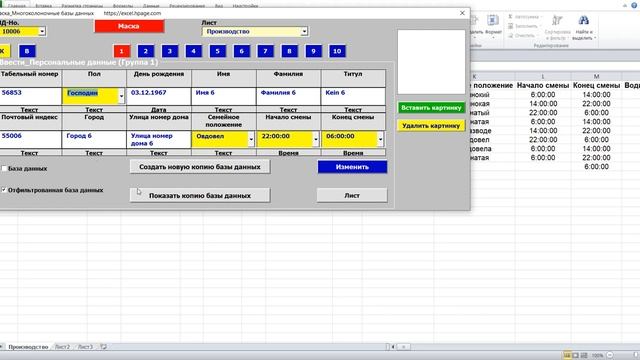Screen dimensions: 640x360
Task: Click the AutoSum sigma icon
Action: [x=510, y=17]
